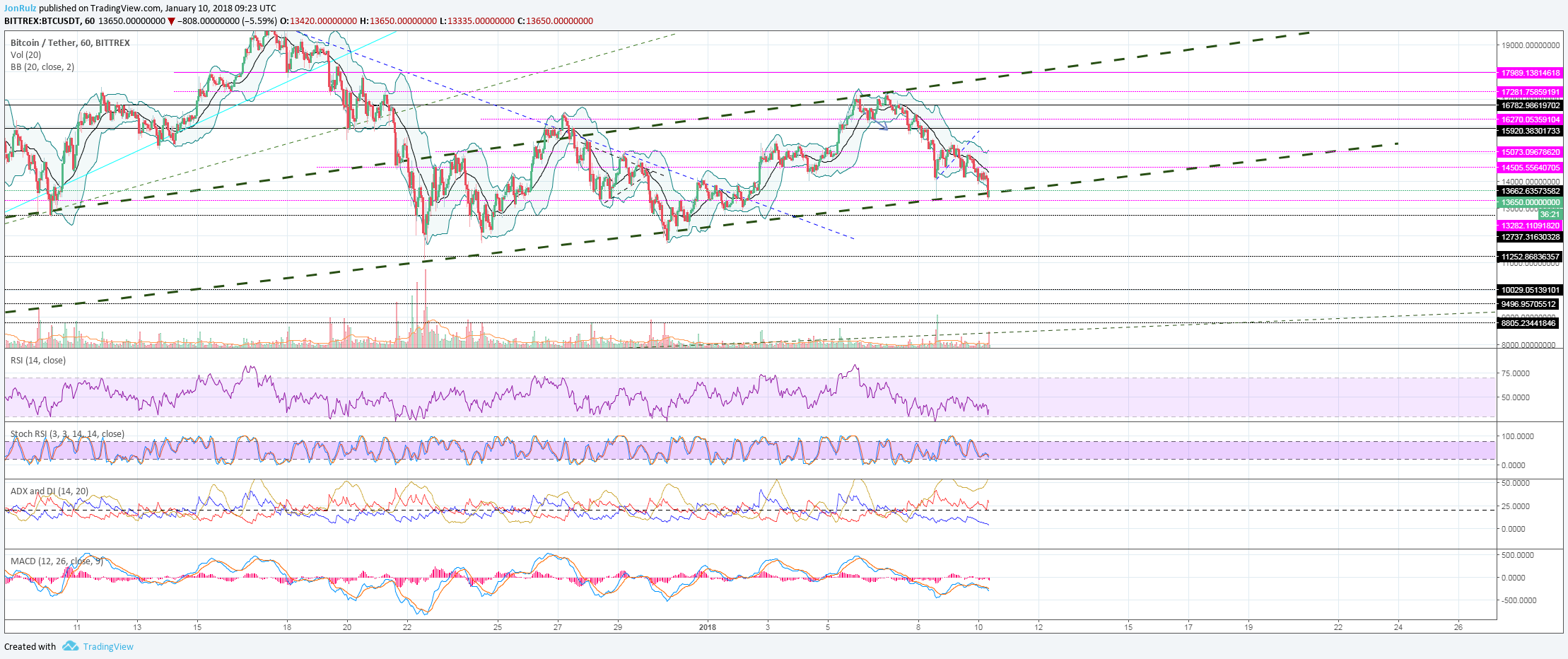Select the black 16782.98619702 price label
The width and height of the screenshot is (1568, 659).
coord(1530,105)
